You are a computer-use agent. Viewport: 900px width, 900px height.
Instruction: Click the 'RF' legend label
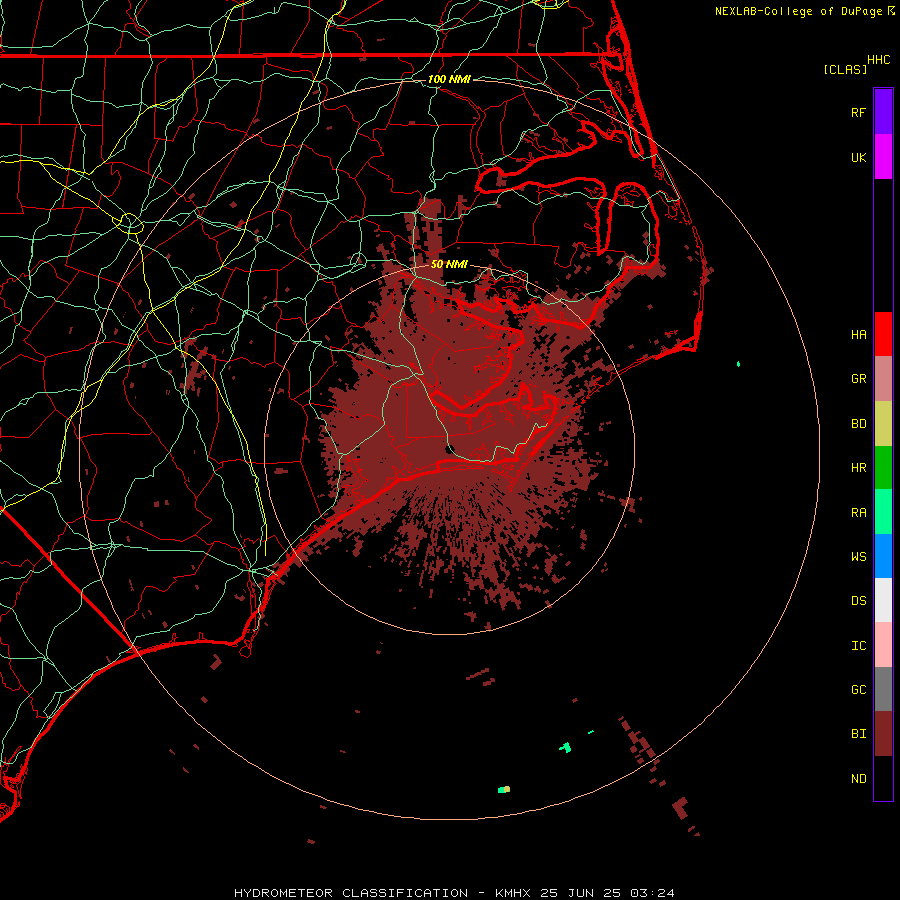click(x=858, y=112)
